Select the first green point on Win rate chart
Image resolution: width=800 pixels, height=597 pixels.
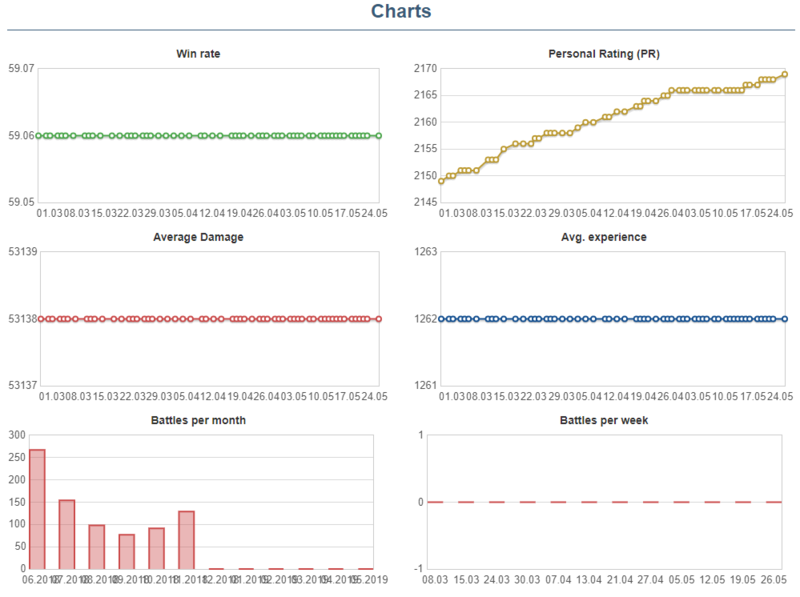[x=39, y=135]
